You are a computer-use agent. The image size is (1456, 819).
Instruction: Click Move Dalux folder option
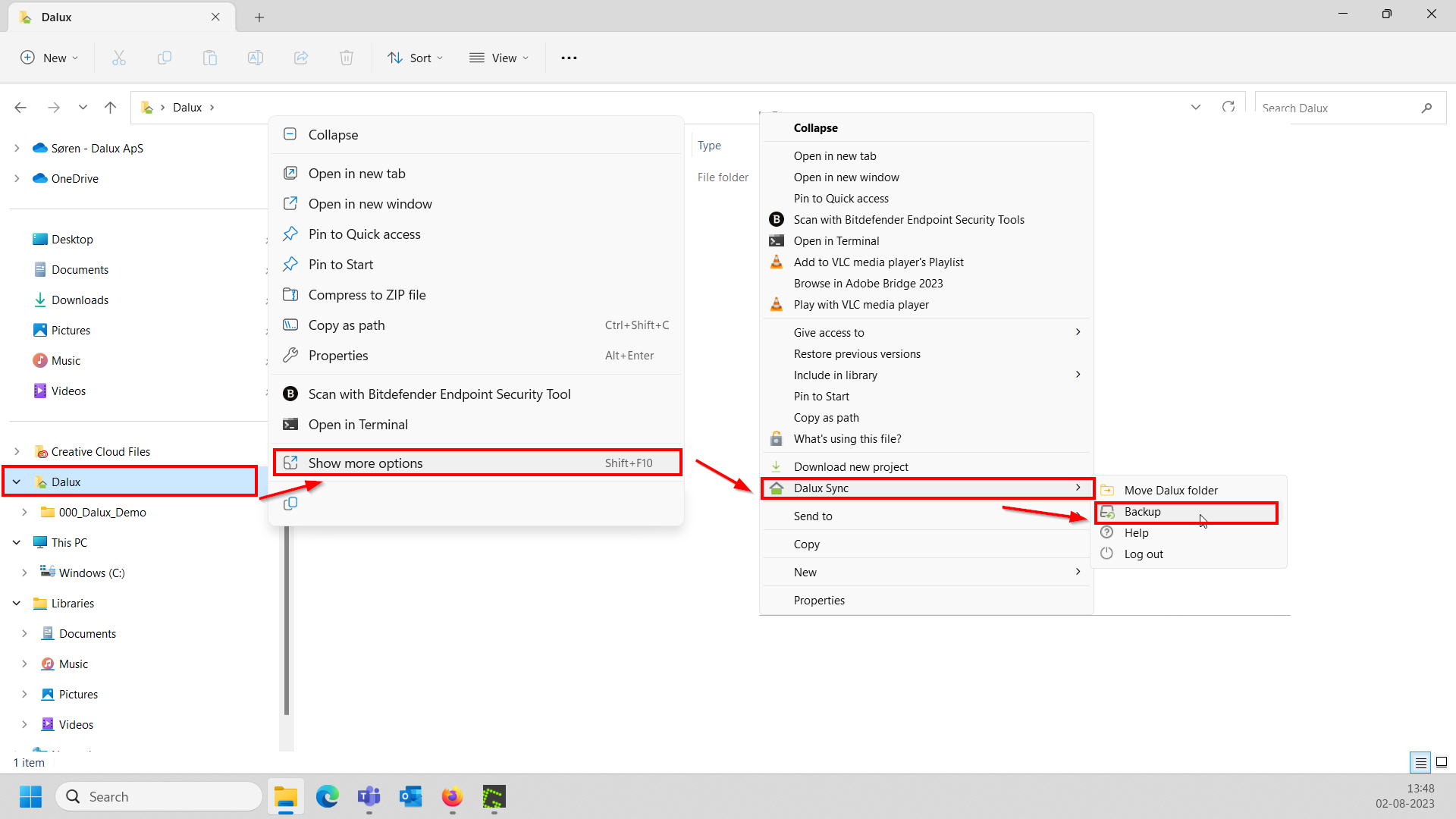[x=1171, y=491]
